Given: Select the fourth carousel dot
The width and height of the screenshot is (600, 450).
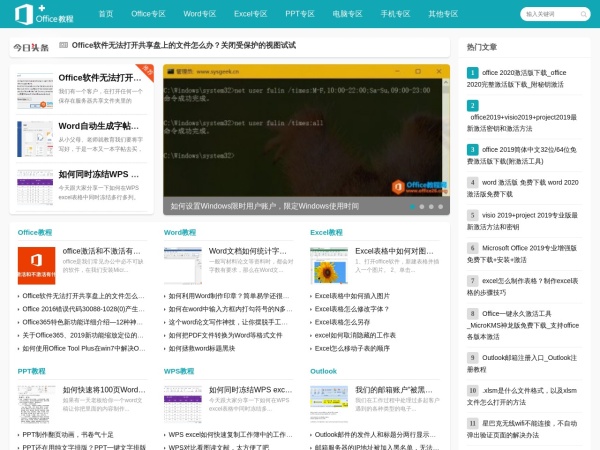Looking at the screenshot, I should 440,207.
